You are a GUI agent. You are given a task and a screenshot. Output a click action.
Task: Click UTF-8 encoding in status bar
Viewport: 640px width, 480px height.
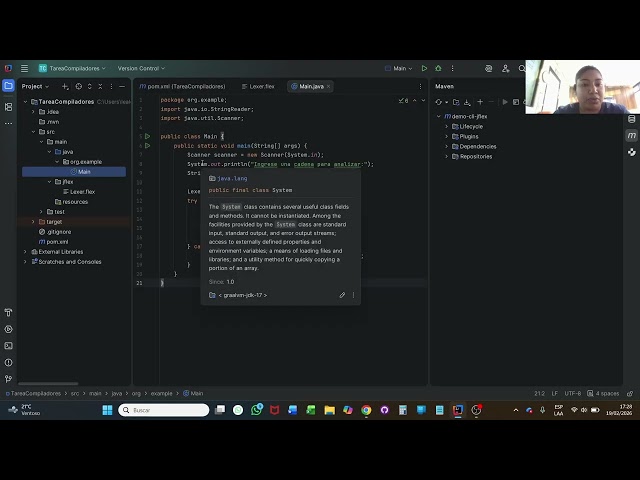[573, 393]
